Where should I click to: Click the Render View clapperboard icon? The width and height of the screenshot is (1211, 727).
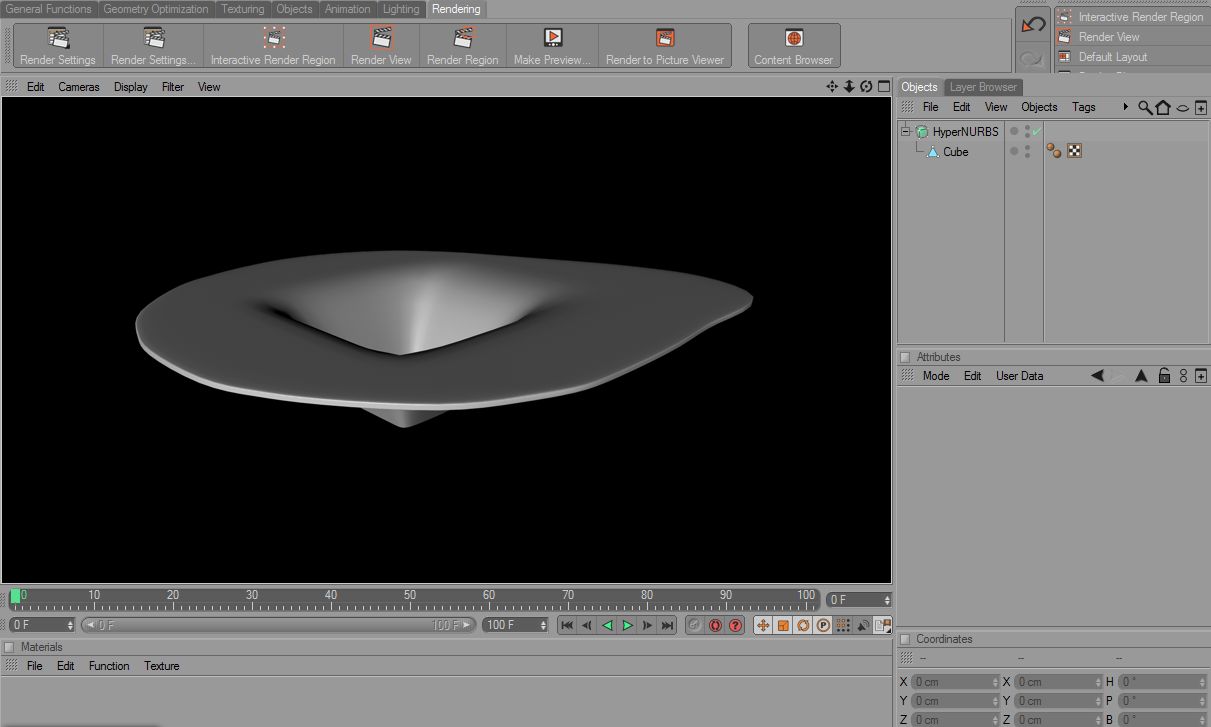point(381,39)
